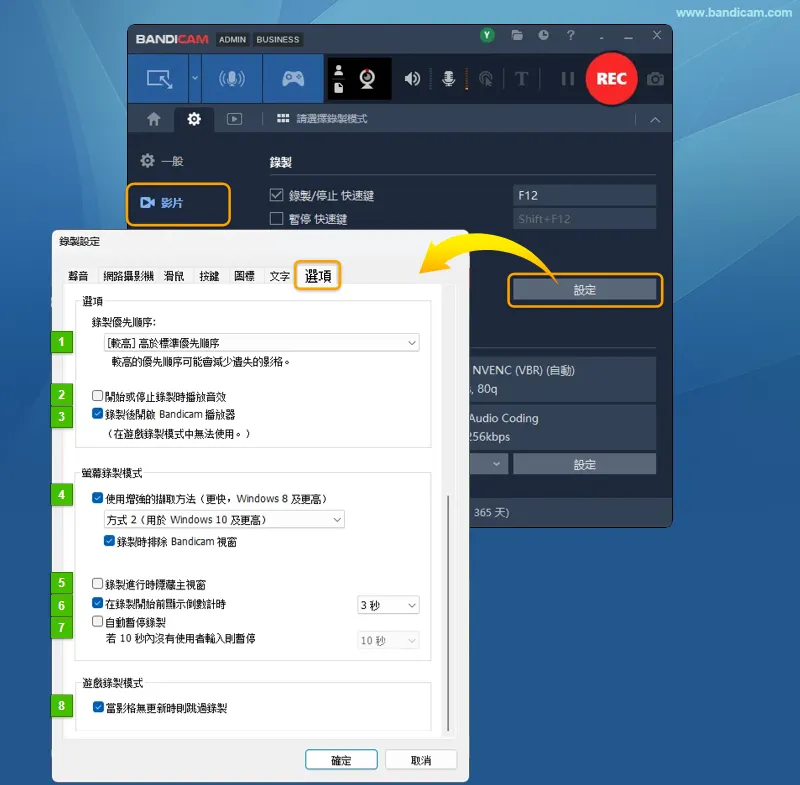Viewport: 800px width, 785px height.
Task: Open the output folder icon in title bar
Action: point(517,35)
